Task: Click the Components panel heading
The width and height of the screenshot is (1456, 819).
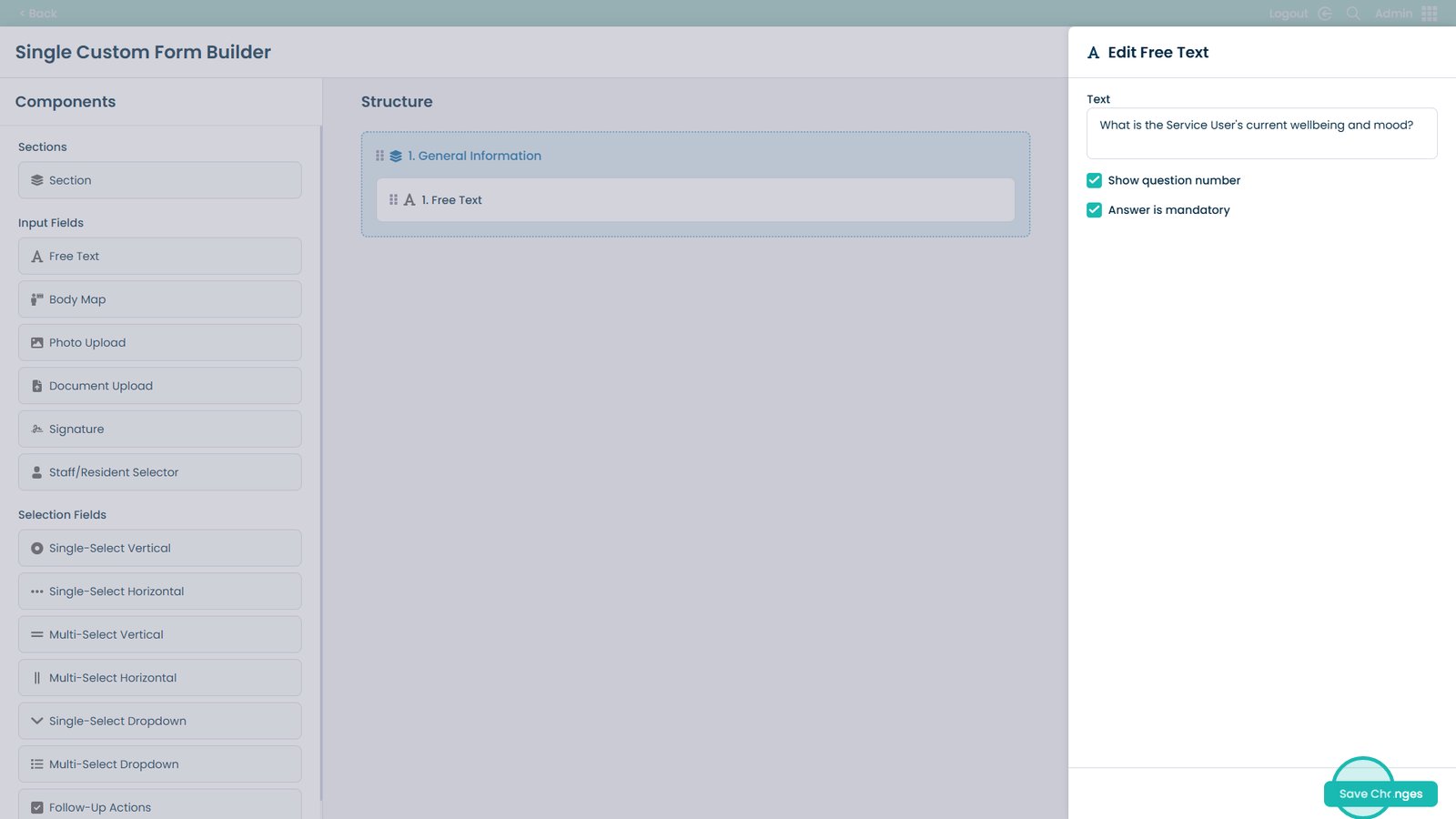Action: (x=66, y=102)
